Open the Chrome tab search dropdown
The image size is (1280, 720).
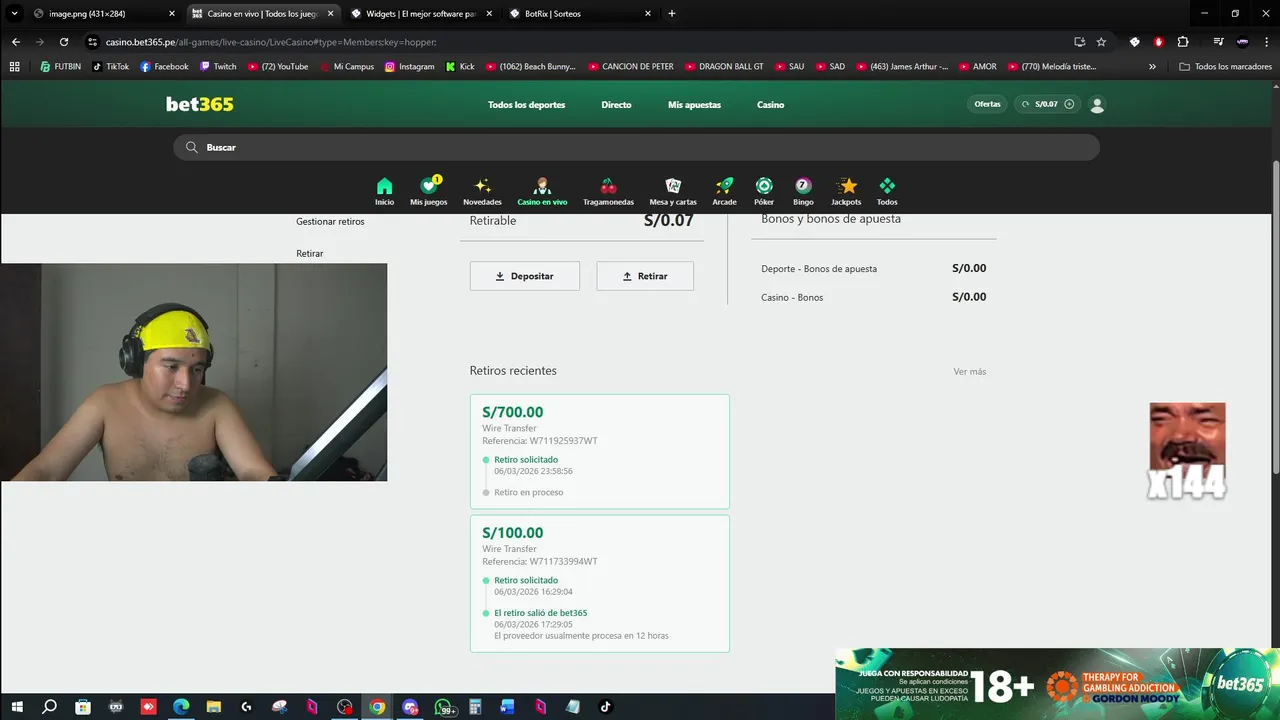(14, 14)
